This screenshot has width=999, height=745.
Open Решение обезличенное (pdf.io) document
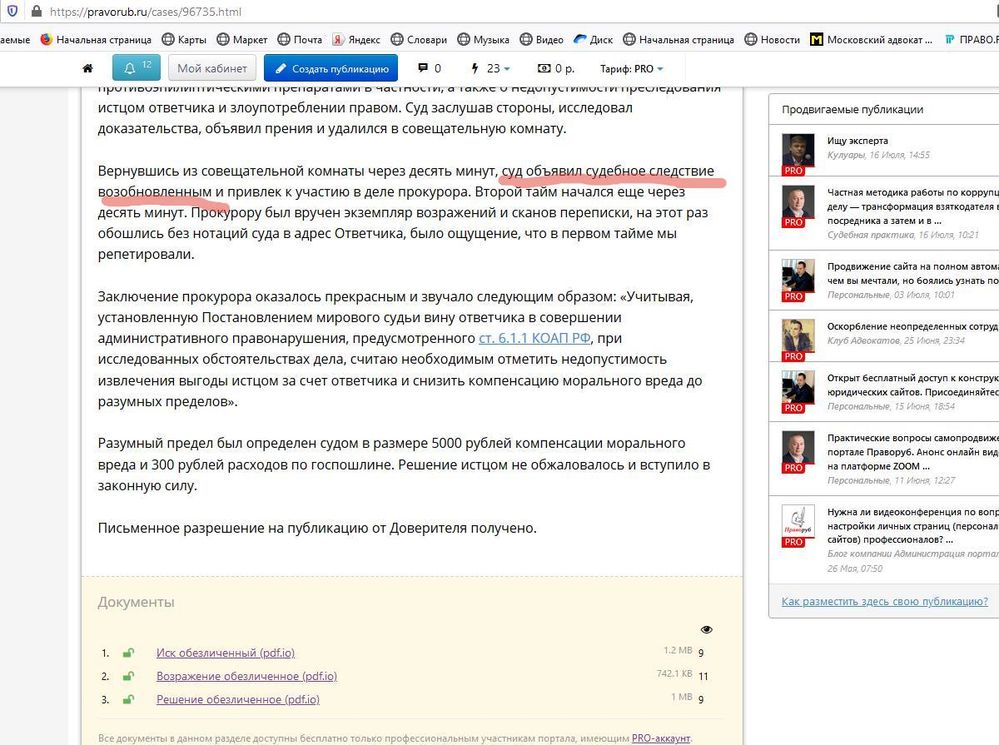(x=238, y=699)
